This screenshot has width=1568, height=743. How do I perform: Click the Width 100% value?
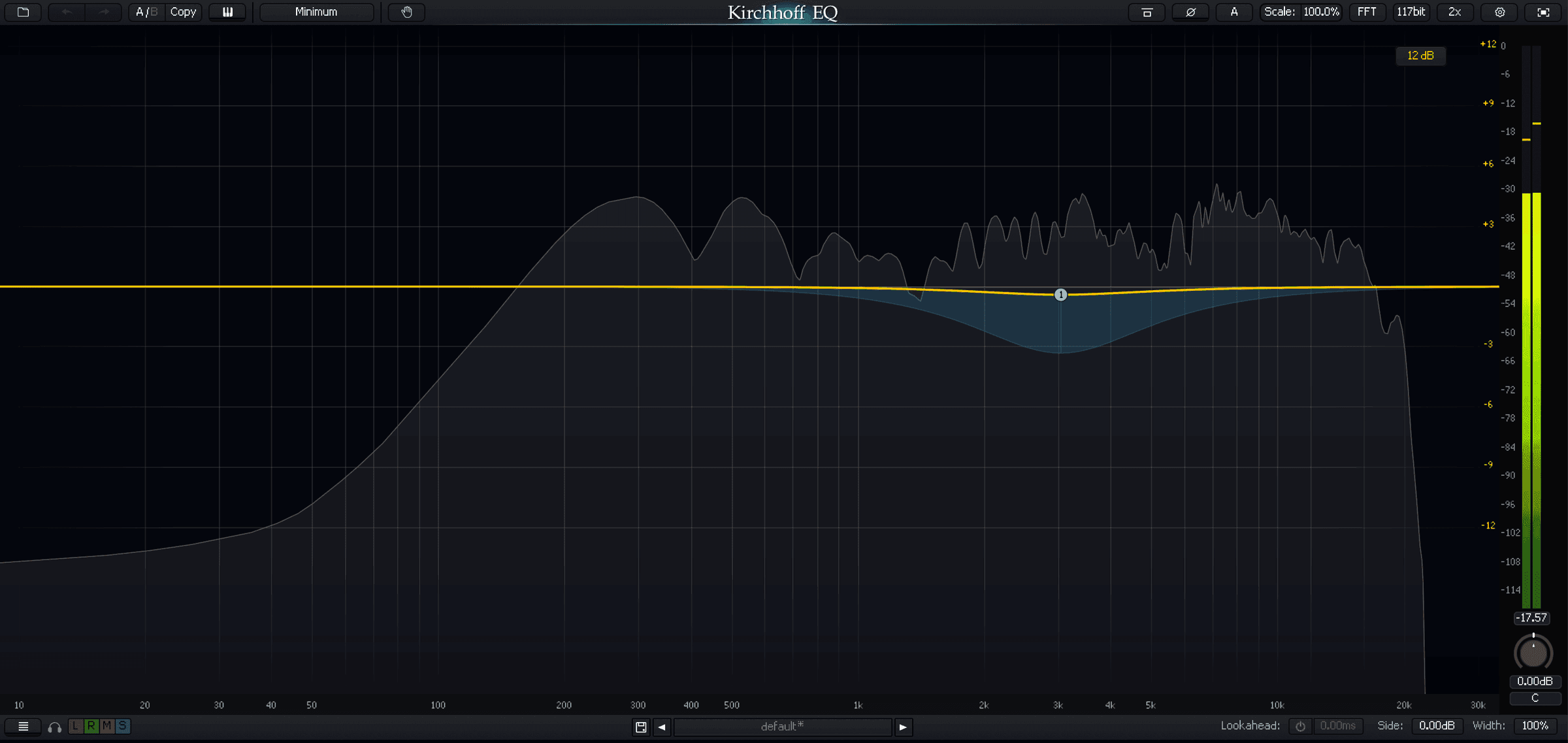pyautogui.click(x=1535, y=726)
